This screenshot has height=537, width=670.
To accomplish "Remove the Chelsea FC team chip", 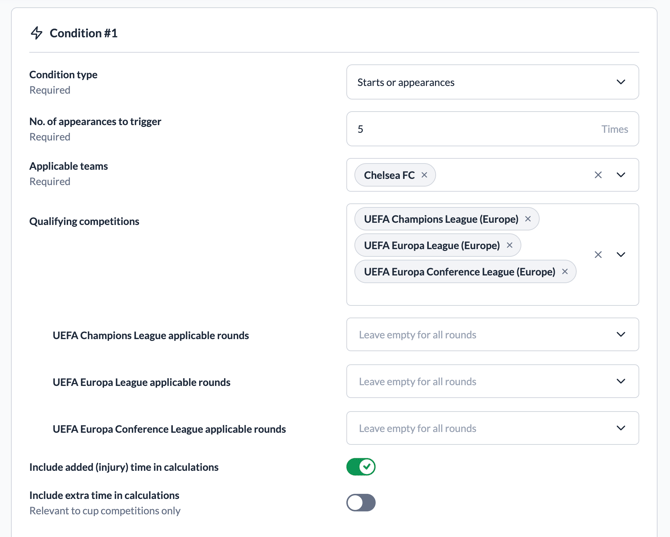I will [x=424, y=175].
